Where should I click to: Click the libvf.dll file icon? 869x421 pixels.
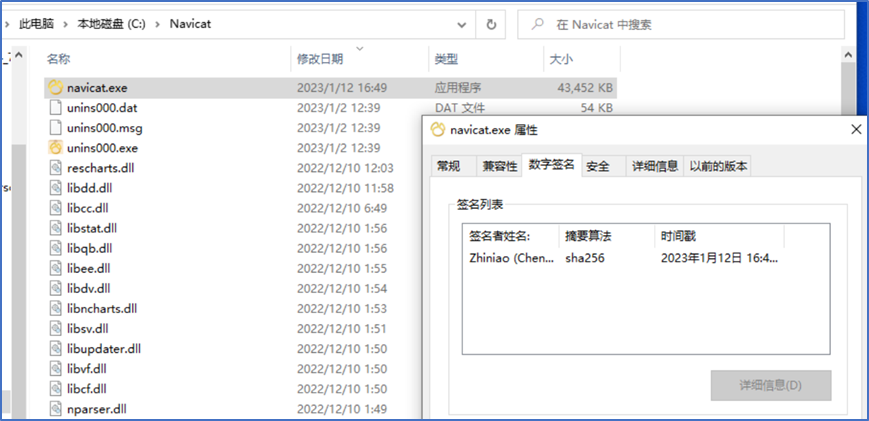click(x=55, y=369)
